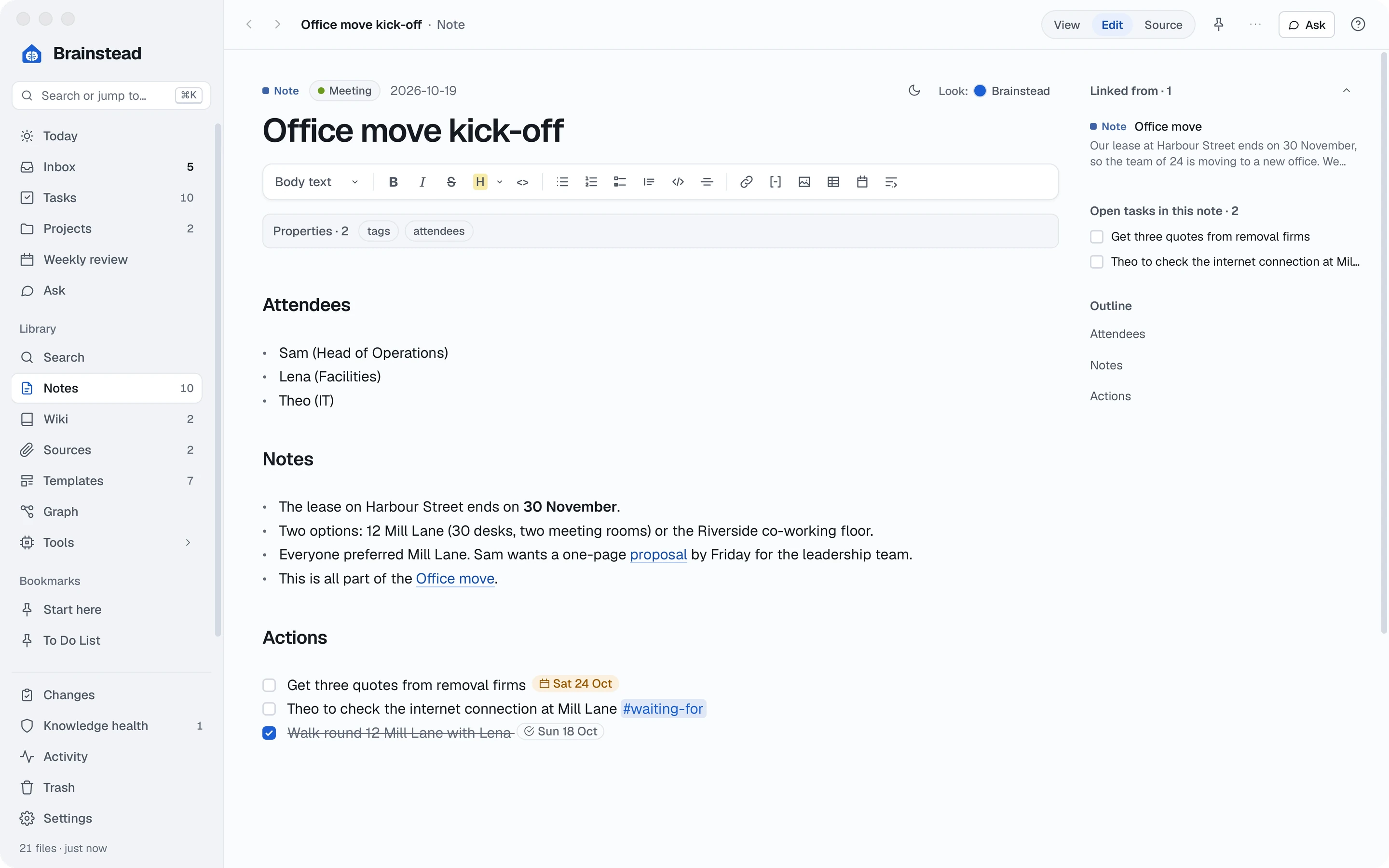Follow the 'proposal' link
This screenshot has height=868, width=1389.
658,555
